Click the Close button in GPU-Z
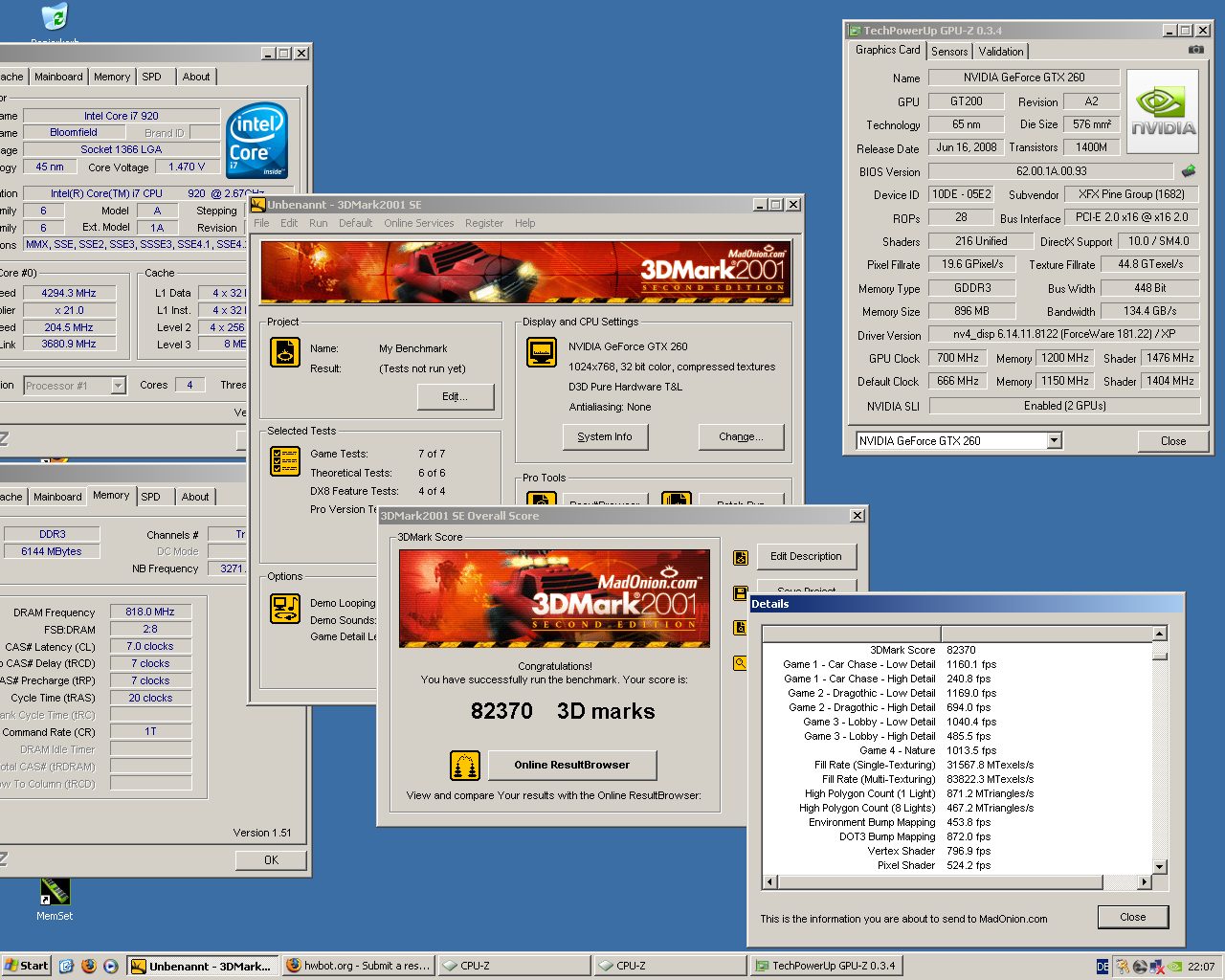Screen dimensions: 1225x980 click(1173, 441)
